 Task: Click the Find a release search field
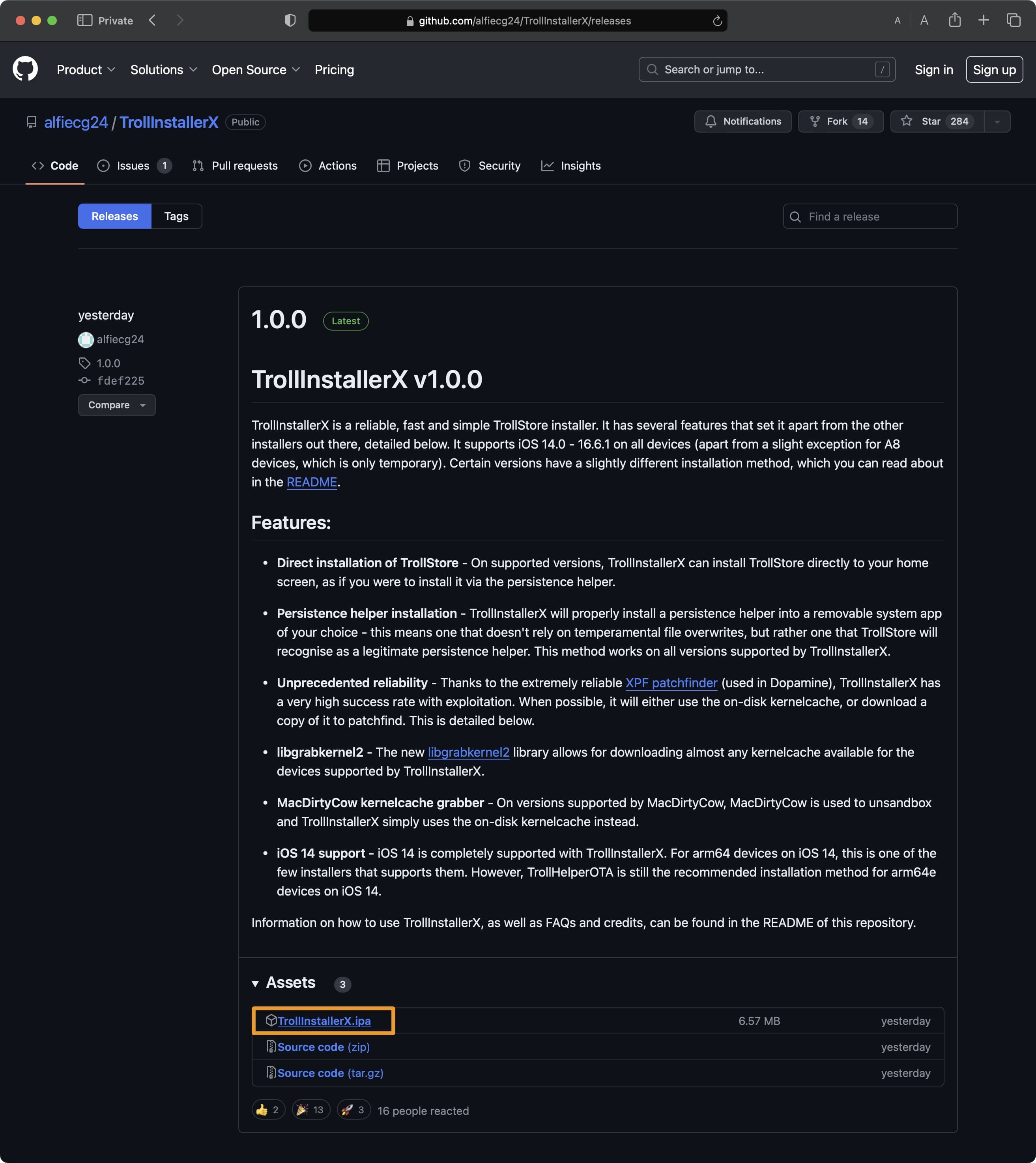[x=869, y=216]
